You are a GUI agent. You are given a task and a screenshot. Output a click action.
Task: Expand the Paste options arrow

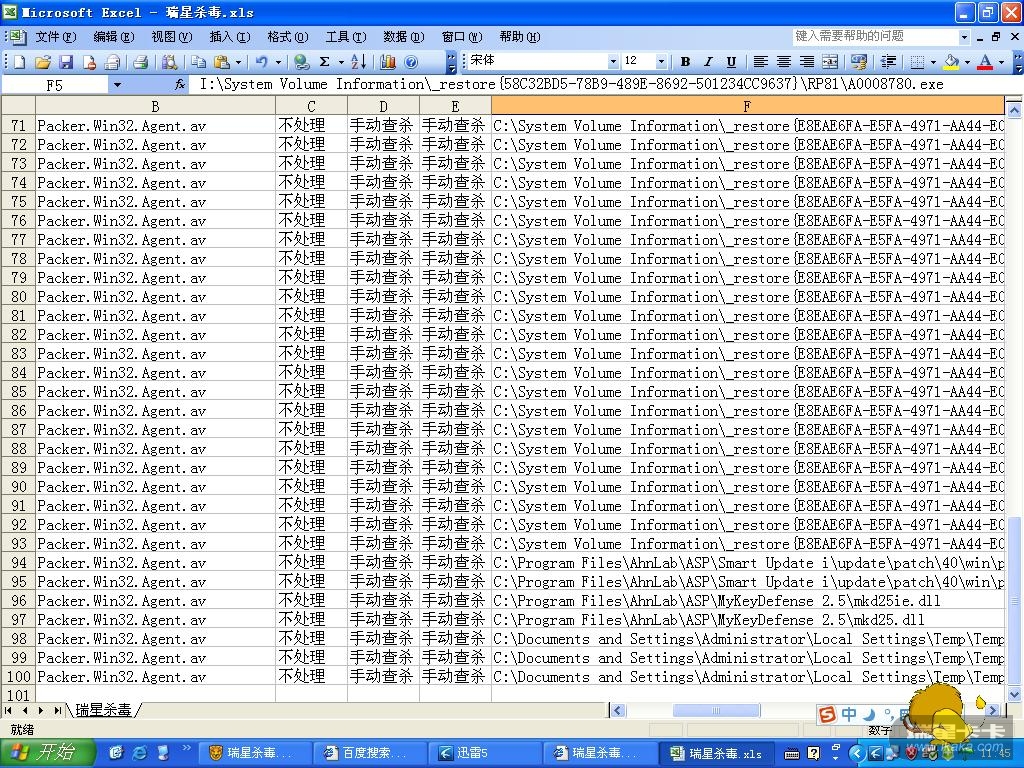[238, 62]
